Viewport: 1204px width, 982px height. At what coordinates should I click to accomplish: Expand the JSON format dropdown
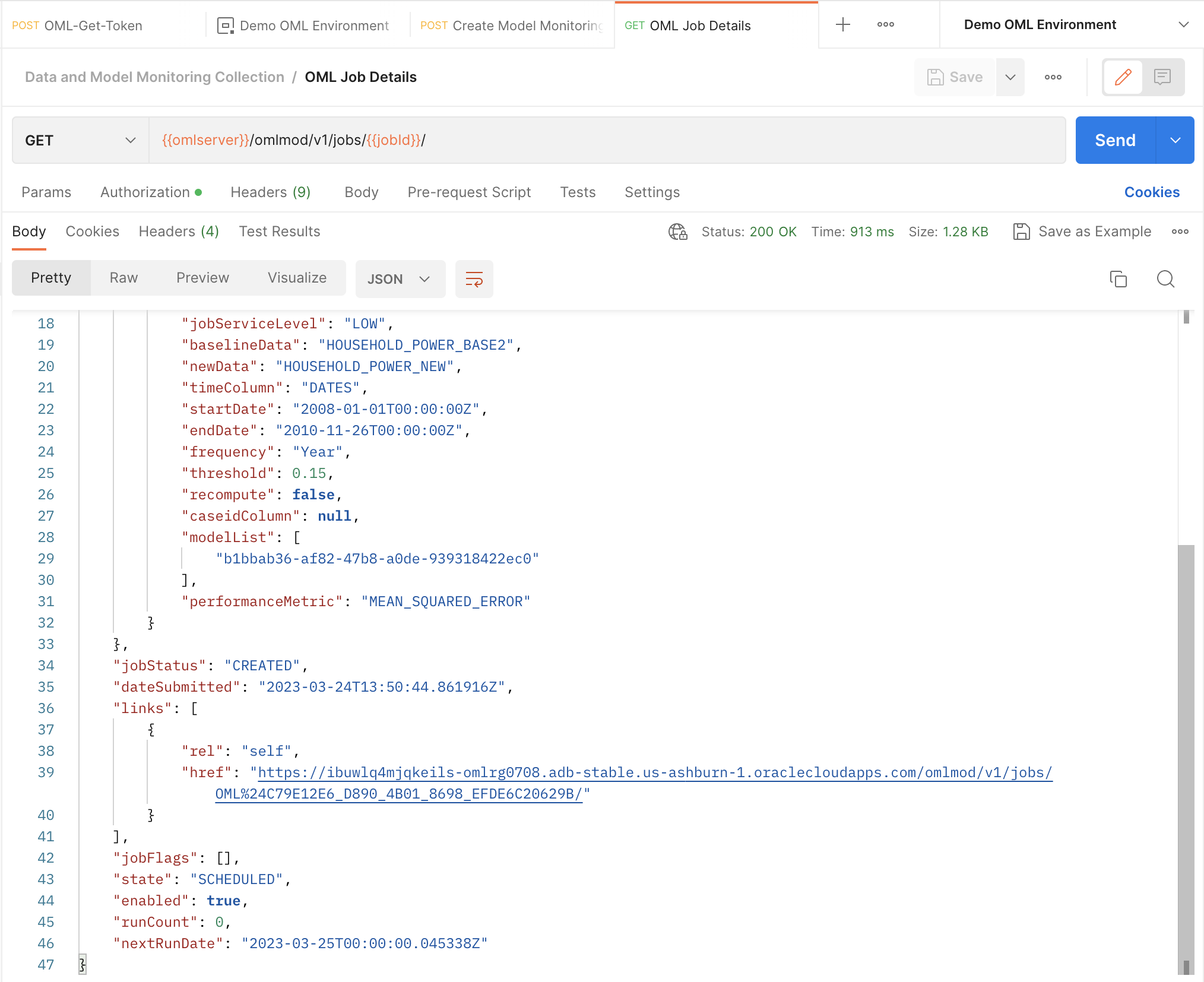click(x=400, y=279)
